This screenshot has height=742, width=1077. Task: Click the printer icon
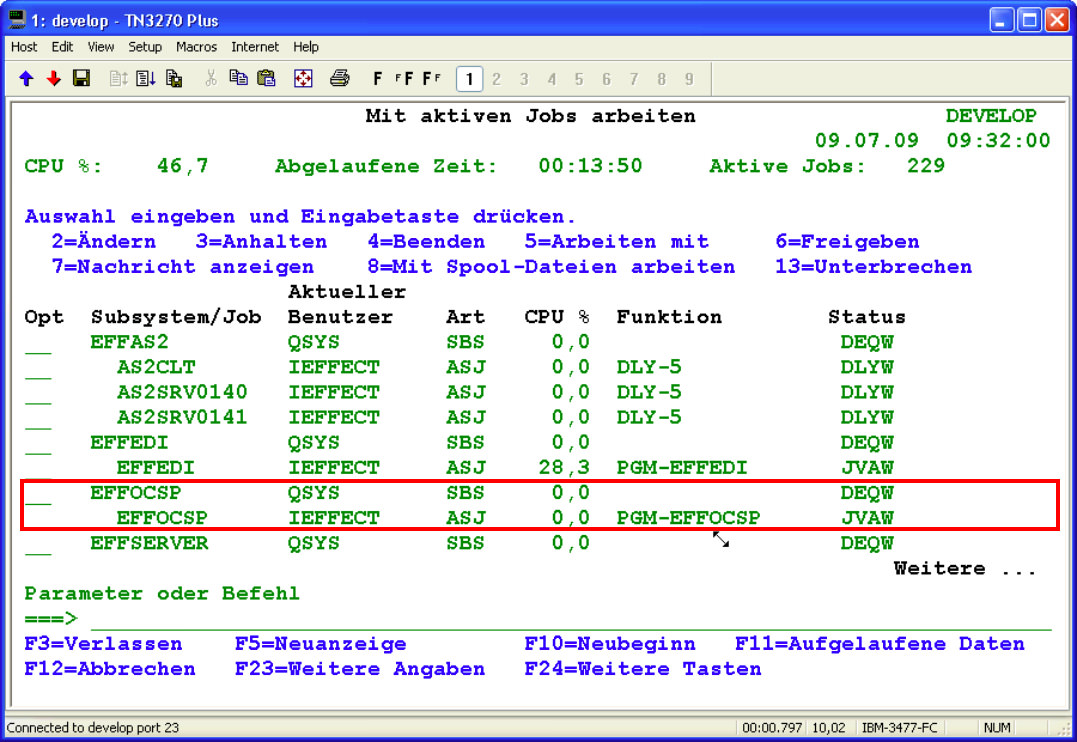tap(340, 78)
